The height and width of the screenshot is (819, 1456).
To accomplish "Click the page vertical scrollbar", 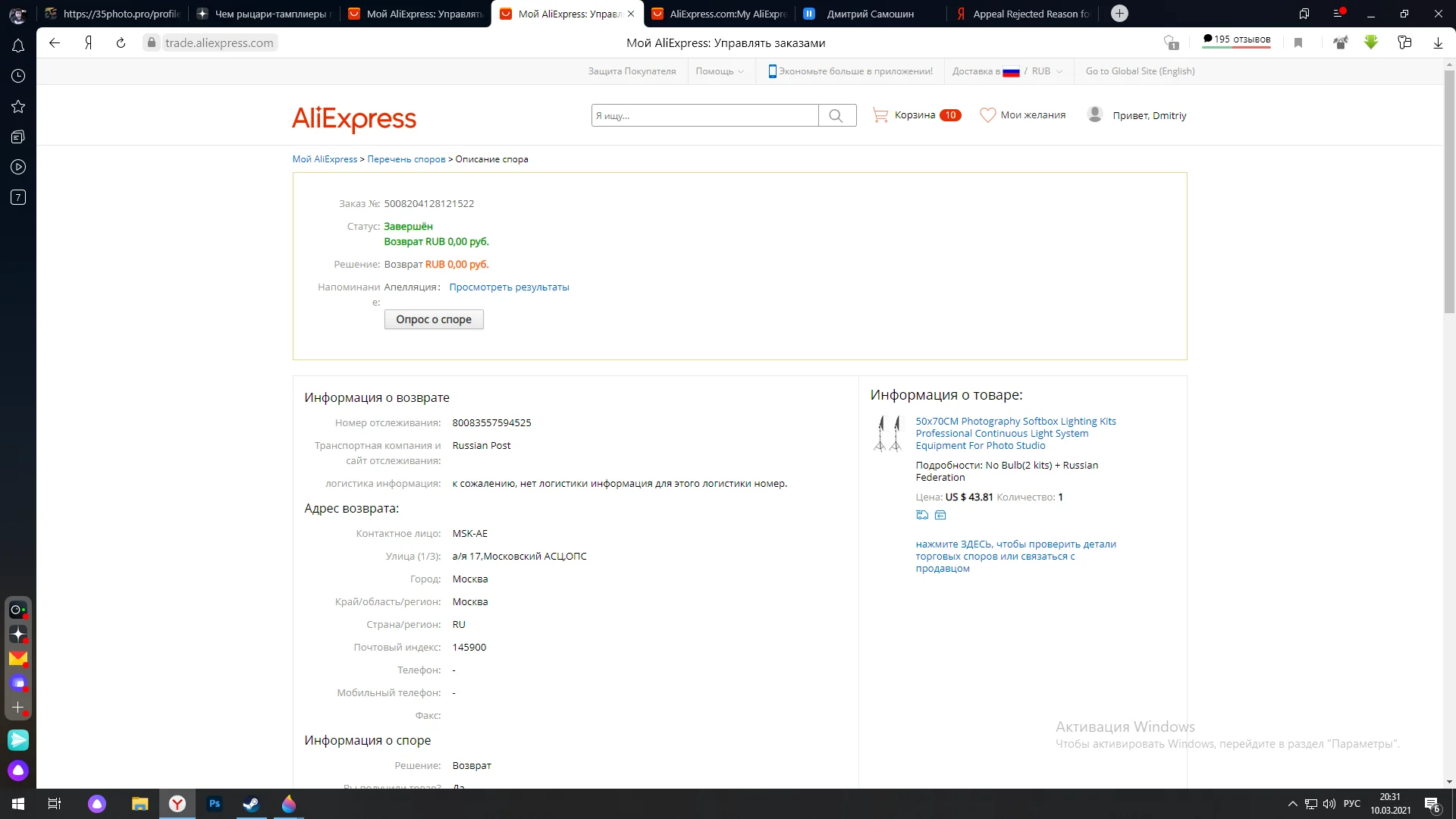I will (1449, 190).
